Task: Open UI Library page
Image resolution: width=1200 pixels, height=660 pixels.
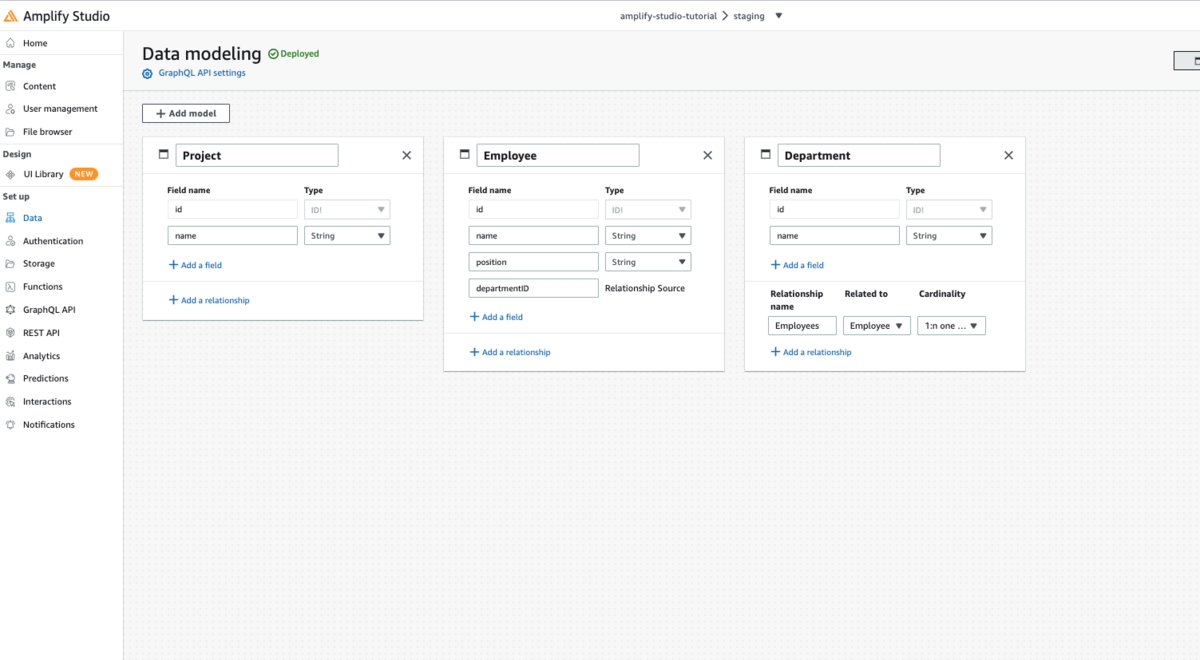Action: pyautogui.click(x=43, y=174)
